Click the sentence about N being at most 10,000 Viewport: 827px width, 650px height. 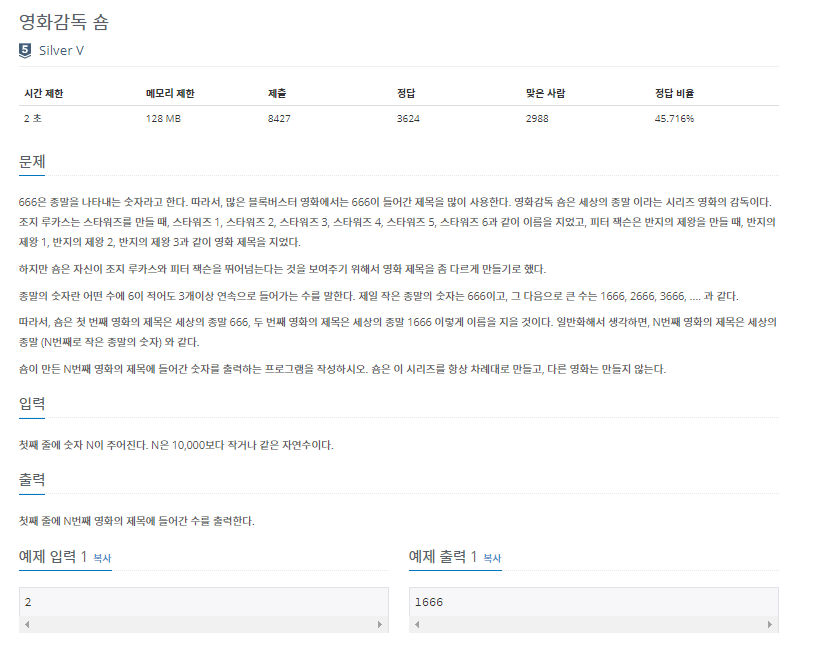pos(242,445)
